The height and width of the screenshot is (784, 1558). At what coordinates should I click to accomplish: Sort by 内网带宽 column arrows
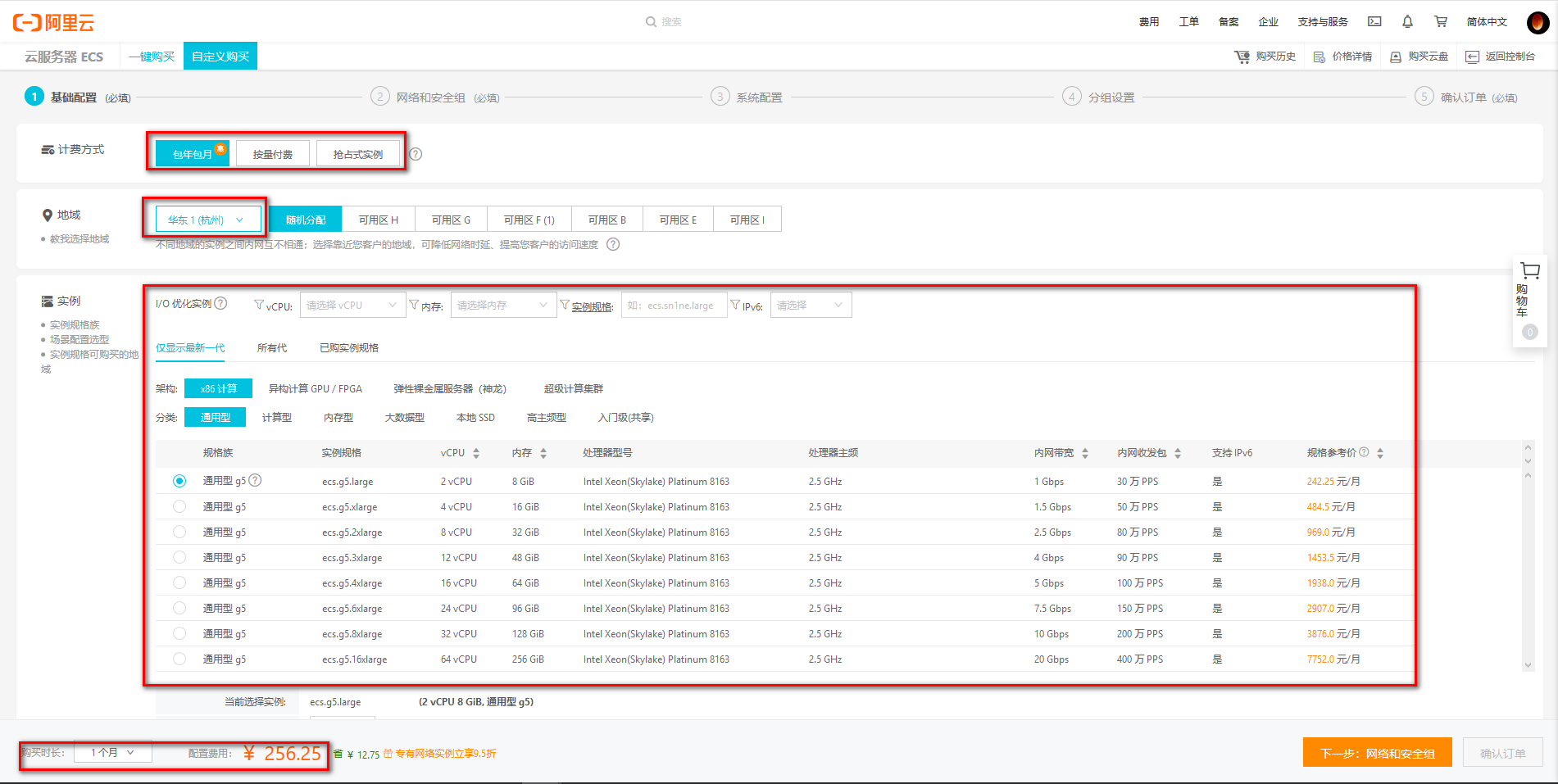[x=1085, y=453]
